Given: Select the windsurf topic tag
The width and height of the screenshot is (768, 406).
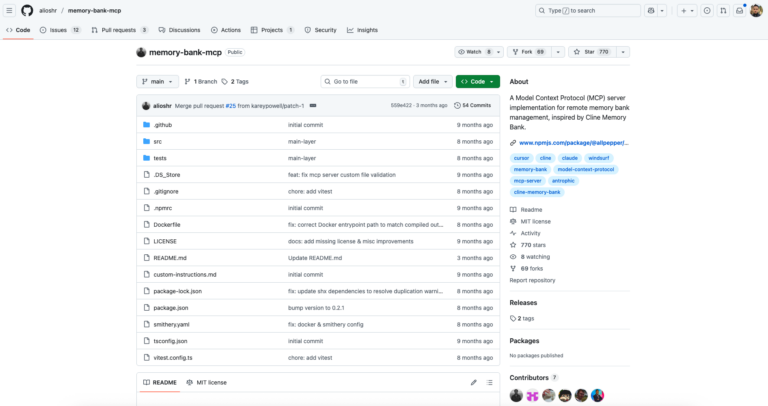Looking at the screenshot, I should pyautogui.click(x=599, y=158).
